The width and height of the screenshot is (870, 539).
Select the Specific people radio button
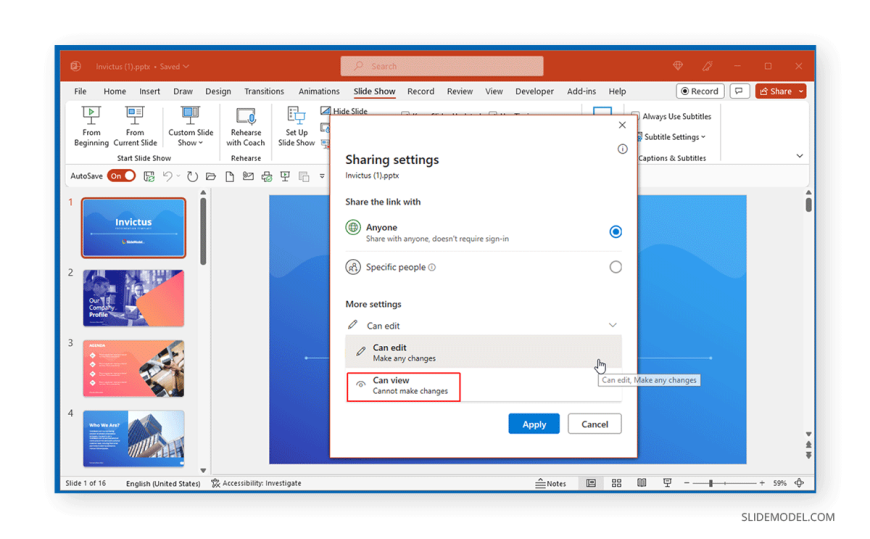[615, 267]
